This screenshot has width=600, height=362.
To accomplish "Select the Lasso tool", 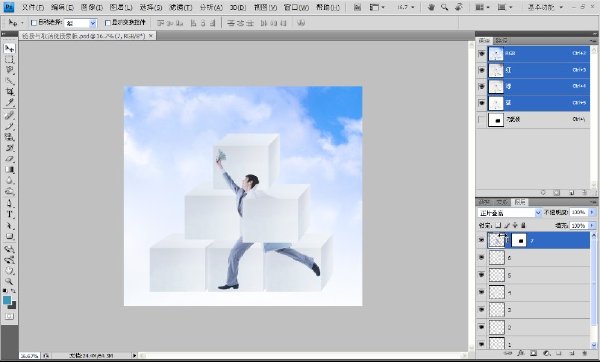I will coord(10,70).
